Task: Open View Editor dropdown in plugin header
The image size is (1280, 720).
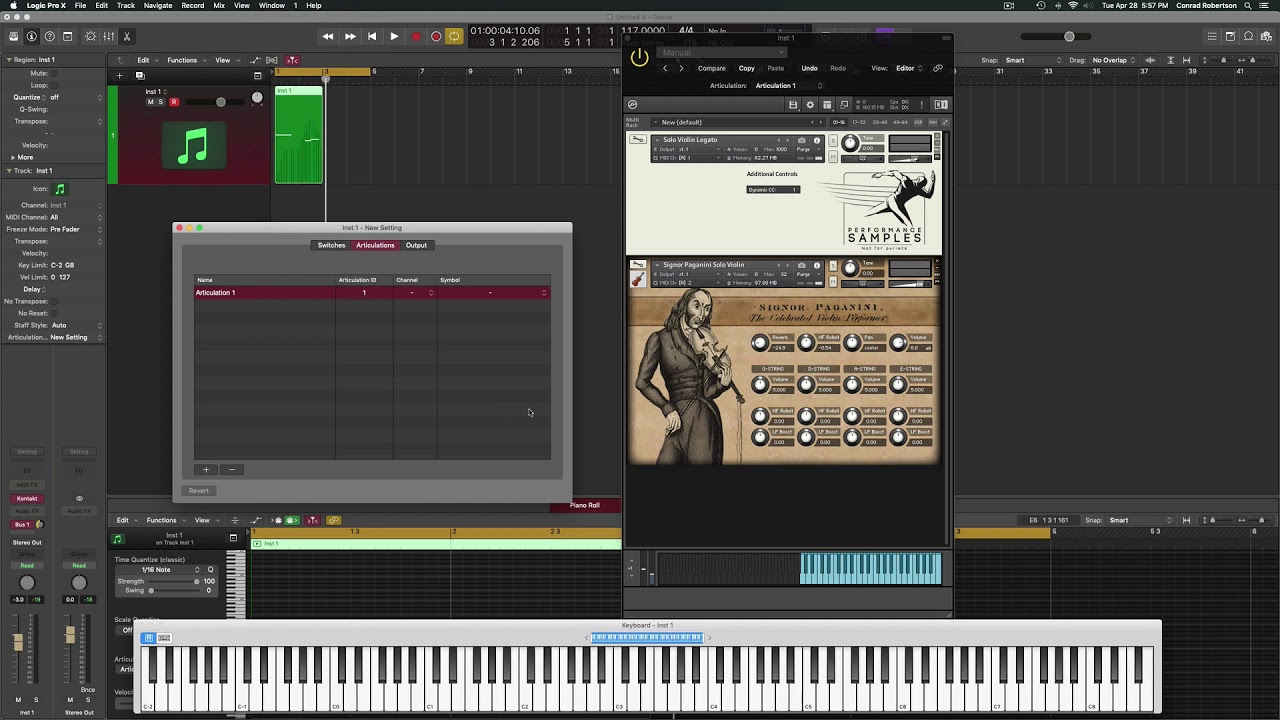Action: pyautogui.click(x=910, y=68)
